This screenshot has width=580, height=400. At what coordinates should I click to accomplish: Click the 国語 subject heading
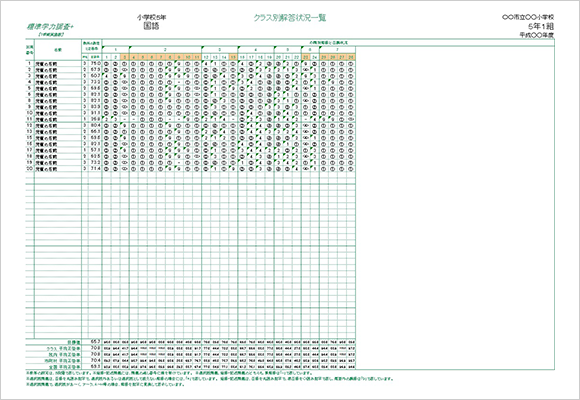(151, 26)
